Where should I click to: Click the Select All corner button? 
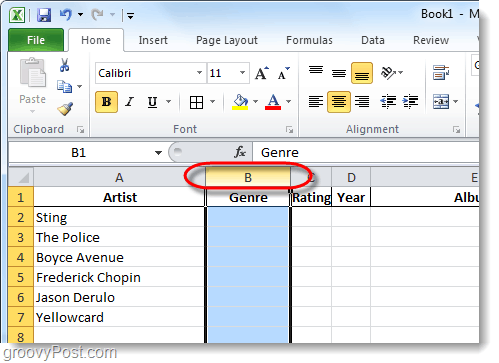pyautogui.click(x=21, y=178)
